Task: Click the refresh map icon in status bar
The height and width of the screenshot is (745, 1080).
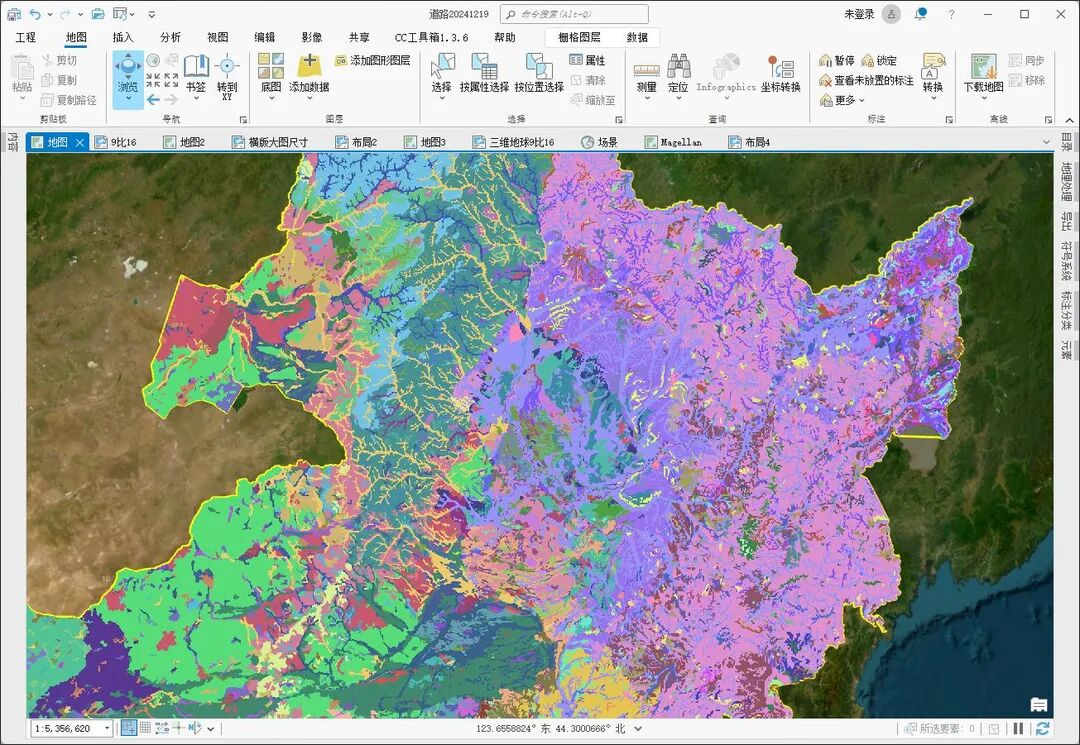Action: pyautogui.click(x=1042, y=728)
